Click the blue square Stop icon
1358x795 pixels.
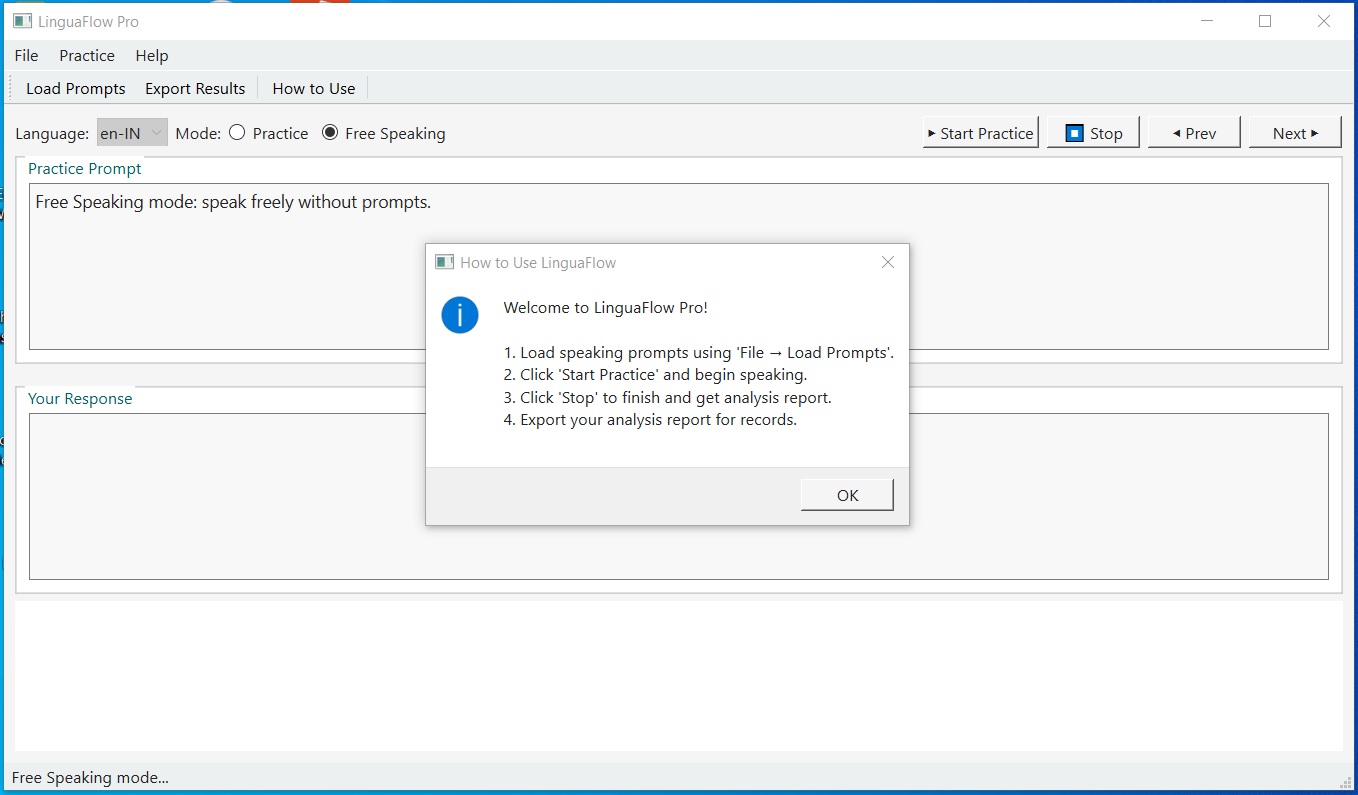[x=1074, y=132]
